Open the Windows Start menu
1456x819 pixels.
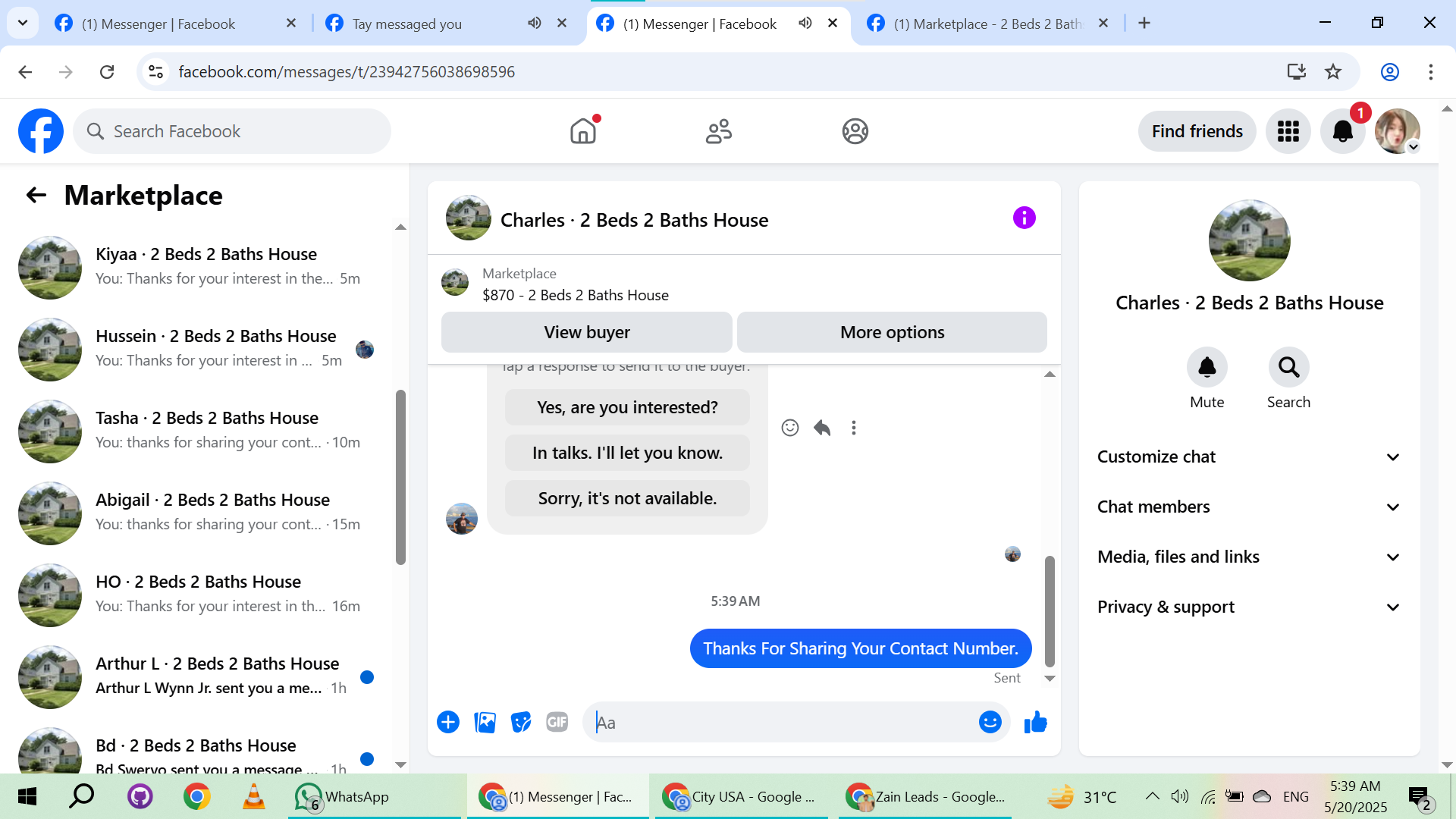(27, 796)
